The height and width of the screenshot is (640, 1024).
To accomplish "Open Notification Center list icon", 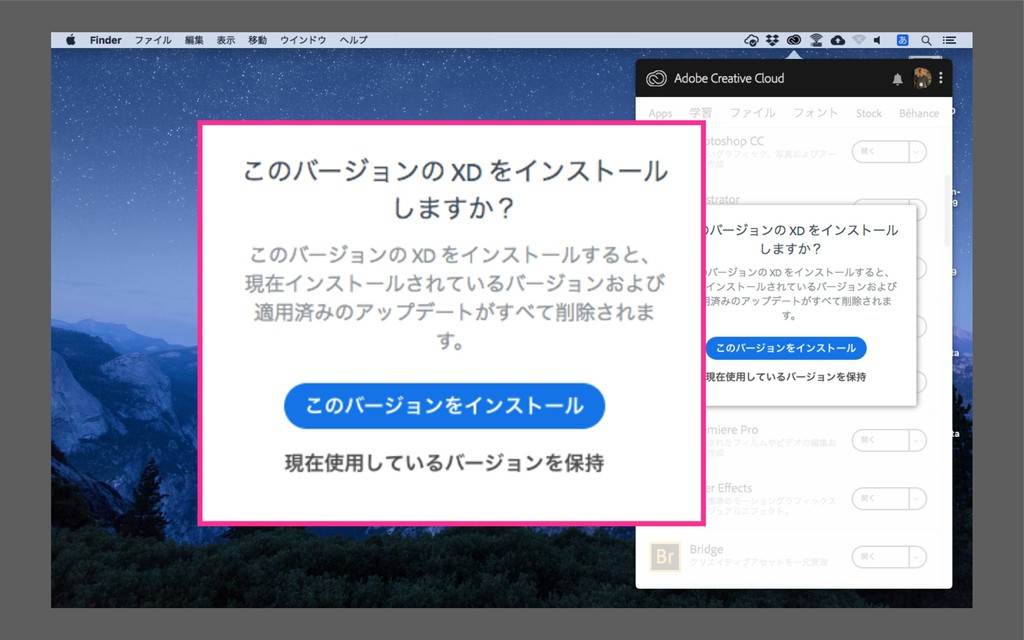I will tap(949, 40).
